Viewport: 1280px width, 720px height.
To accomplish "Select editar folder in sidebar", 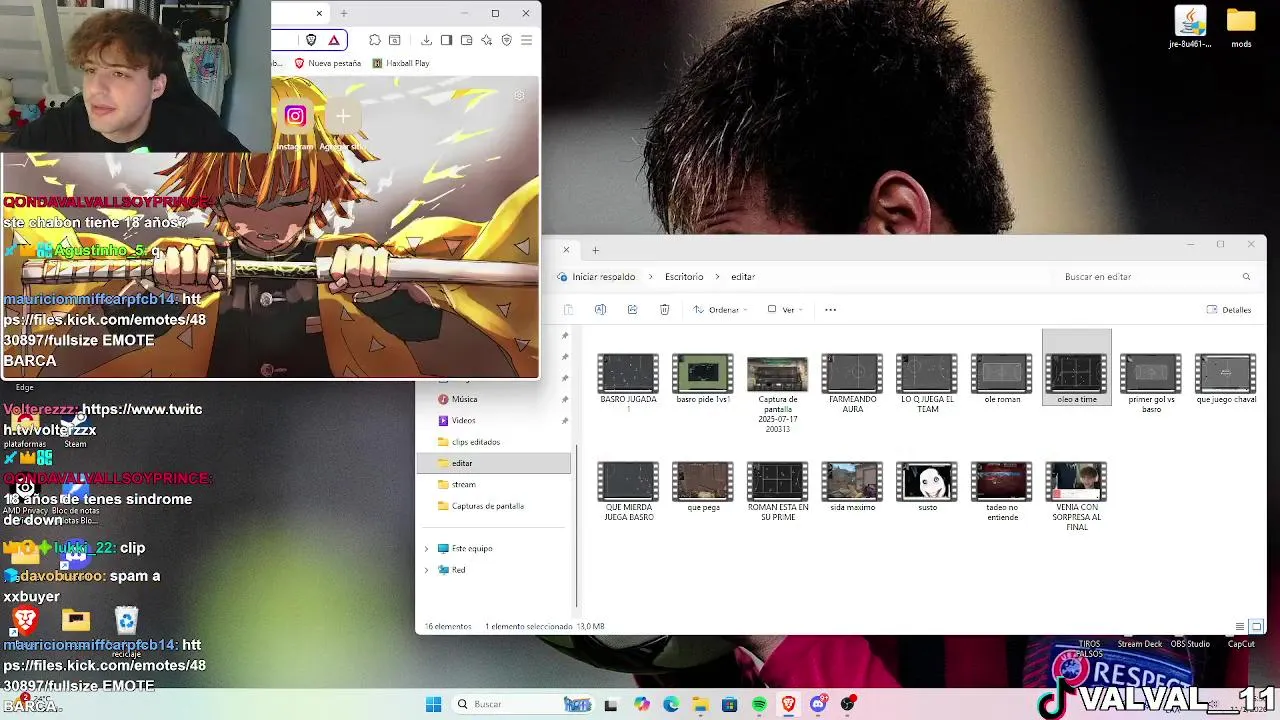I will pyautogui.click(x=494, y=463).
